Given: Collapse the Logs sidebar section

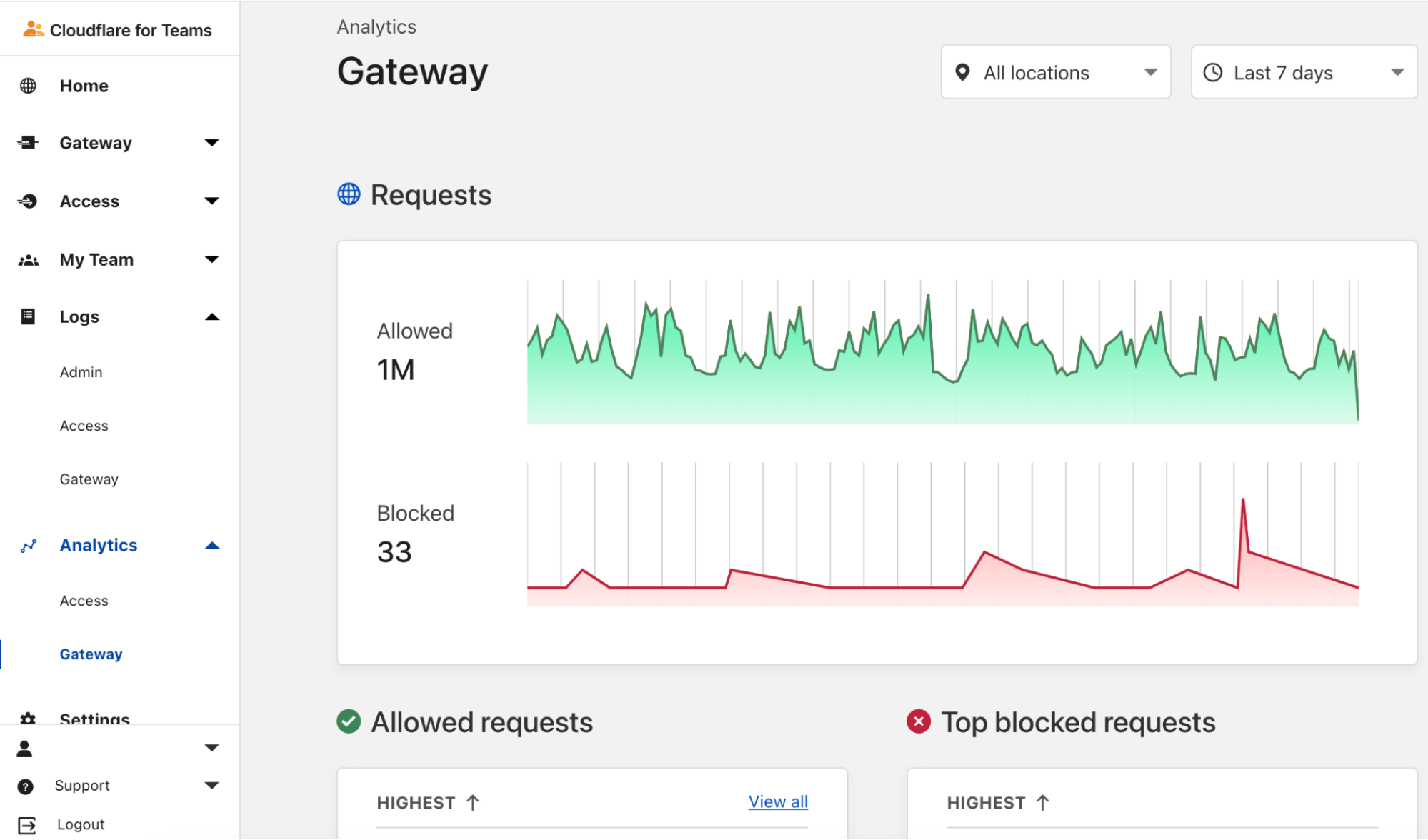Looking at the screenshot, I should (x=211, y=317).
